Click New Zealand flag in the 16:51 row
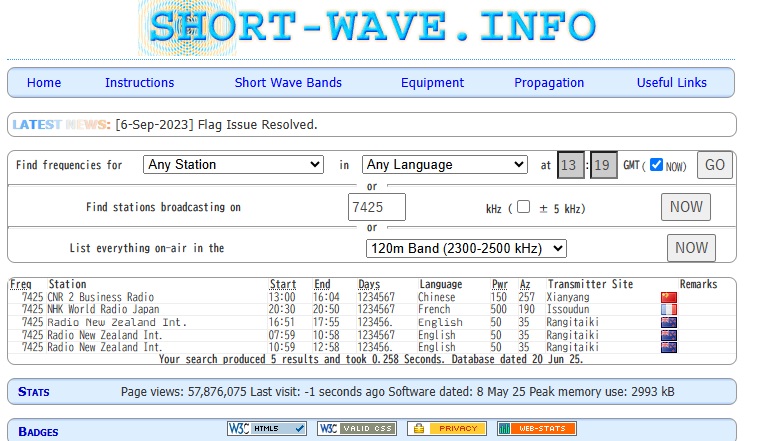775x441 pixels. click(669, 322)
